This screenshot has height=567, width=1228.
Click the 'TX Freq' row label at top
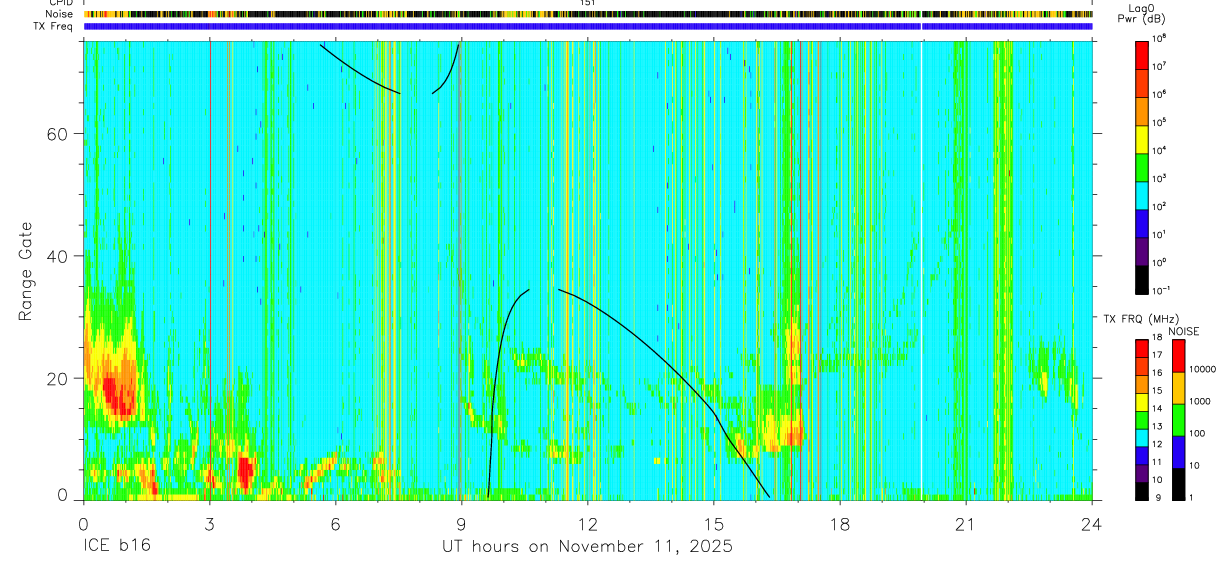[53, 26]
